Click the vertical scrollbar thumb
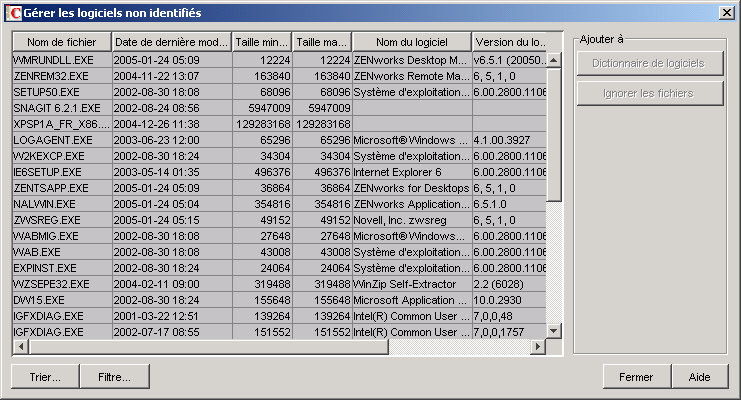741x400 pixels. (x=554, y=135)
